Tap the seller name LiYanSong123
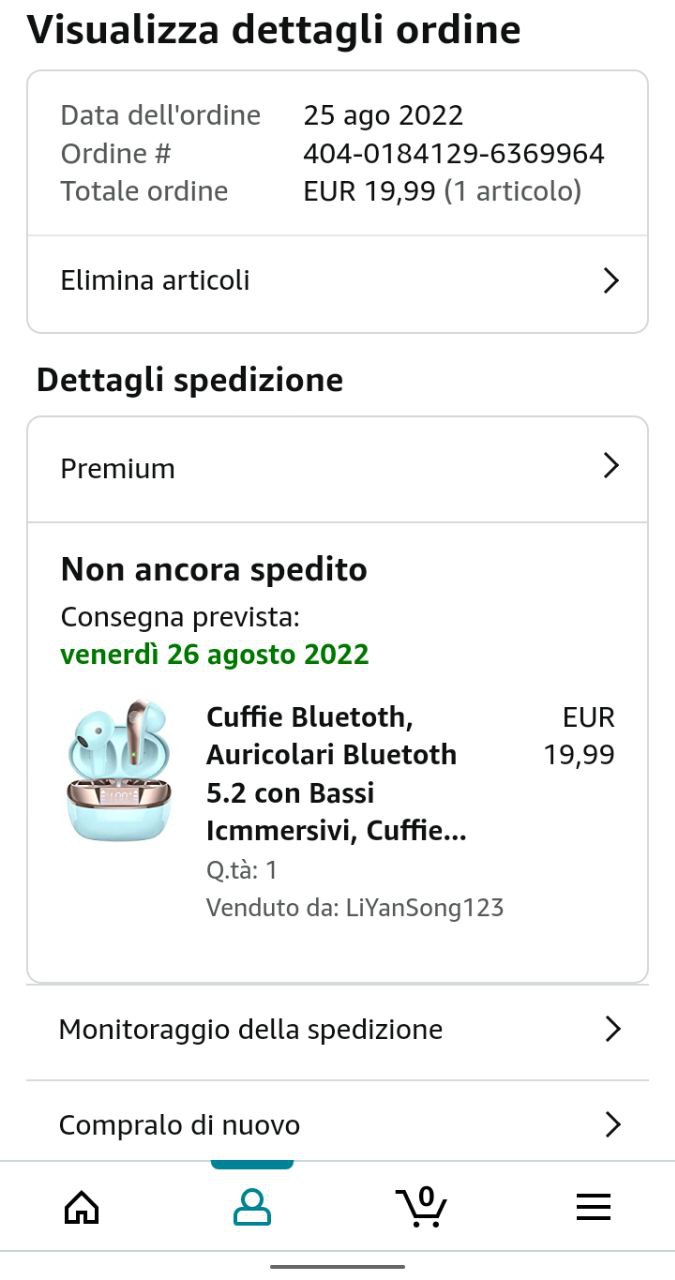This screenshot has width=675, height=1280. (425, 908)
